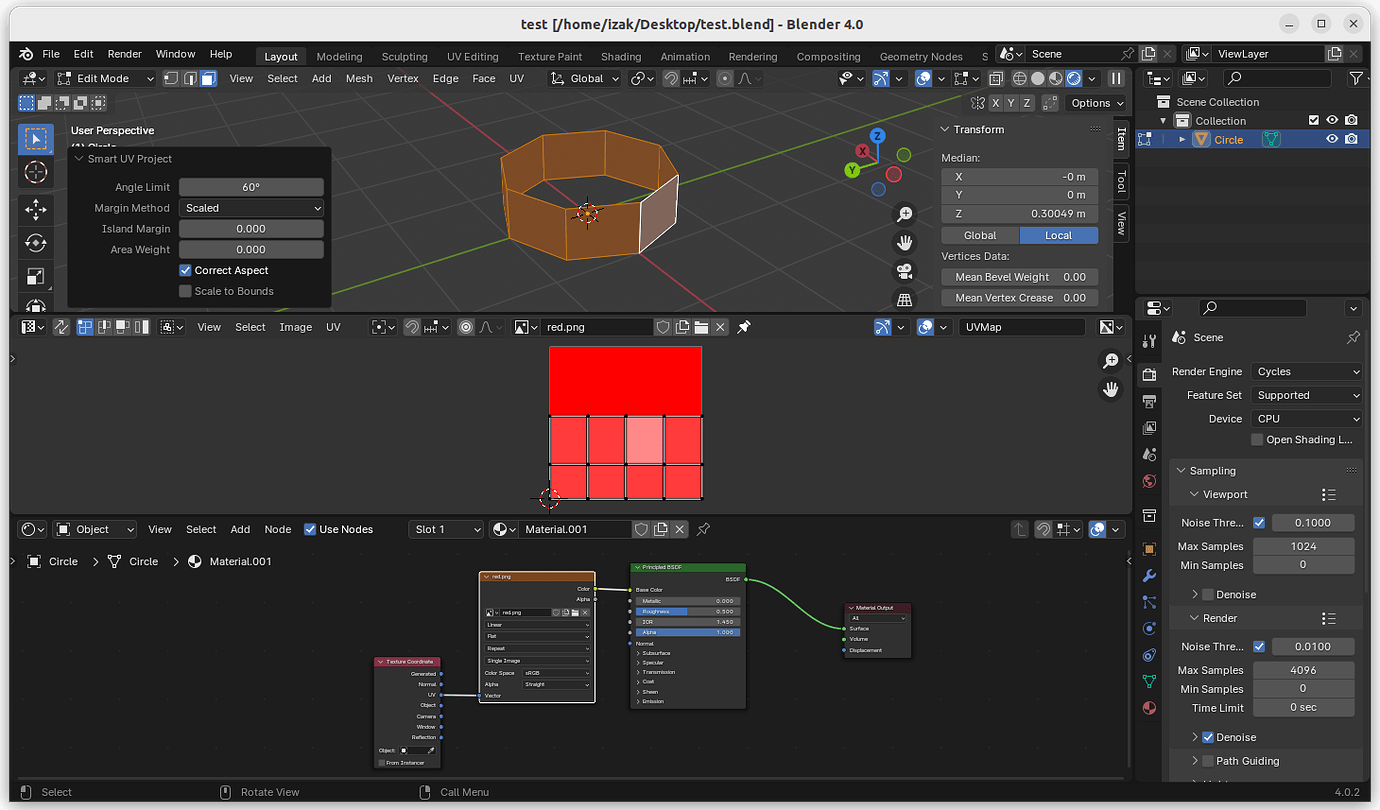Switch to the UV Editing workspace tab
Screen dimensions: 1380x810
(472, 57)
